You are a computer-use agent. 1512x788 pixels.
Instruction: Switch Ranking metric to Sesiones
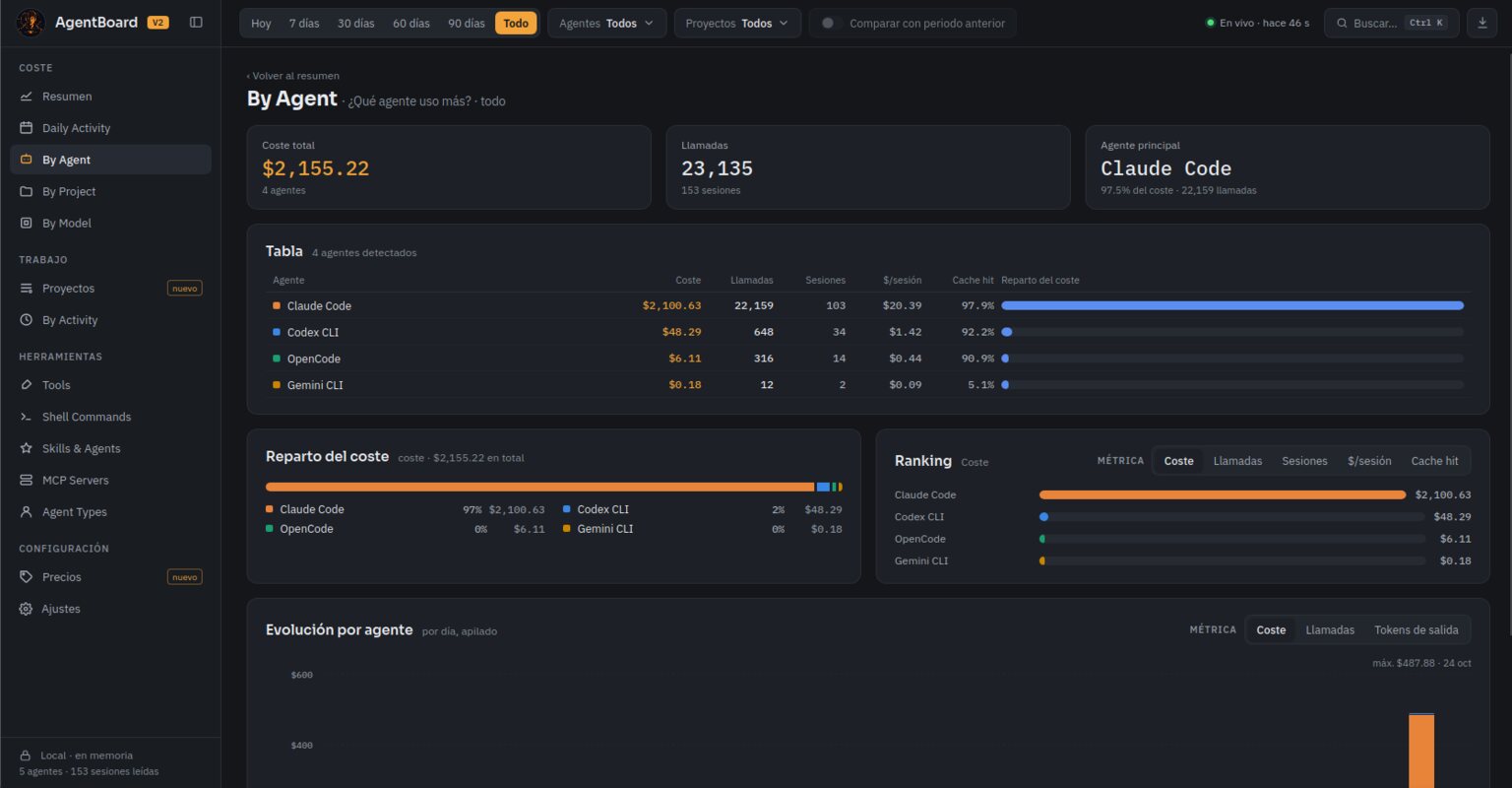point(1304,461)
